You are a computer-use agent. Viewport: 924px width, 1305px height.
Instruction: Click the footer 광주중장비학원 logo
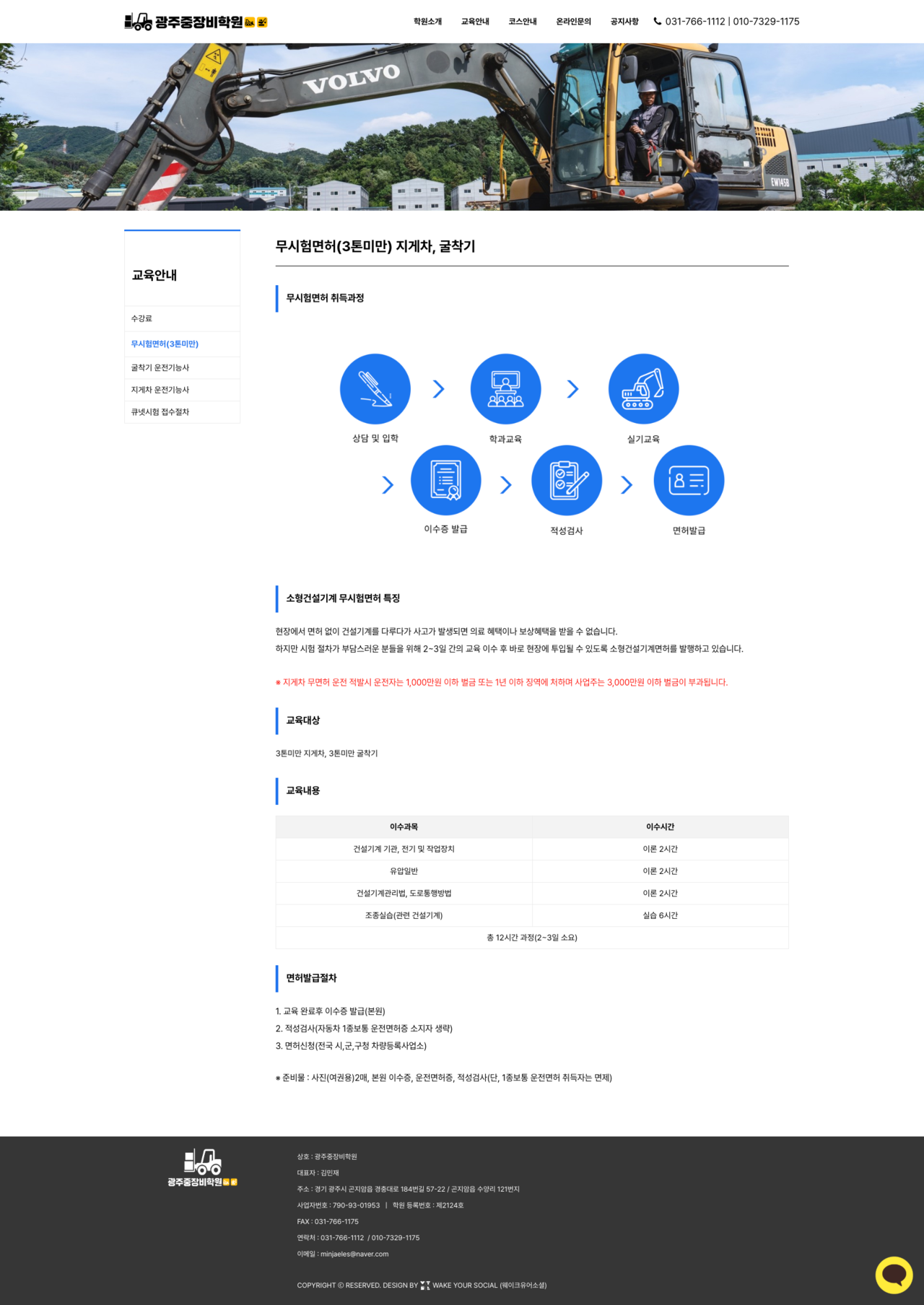[202, 1168]
